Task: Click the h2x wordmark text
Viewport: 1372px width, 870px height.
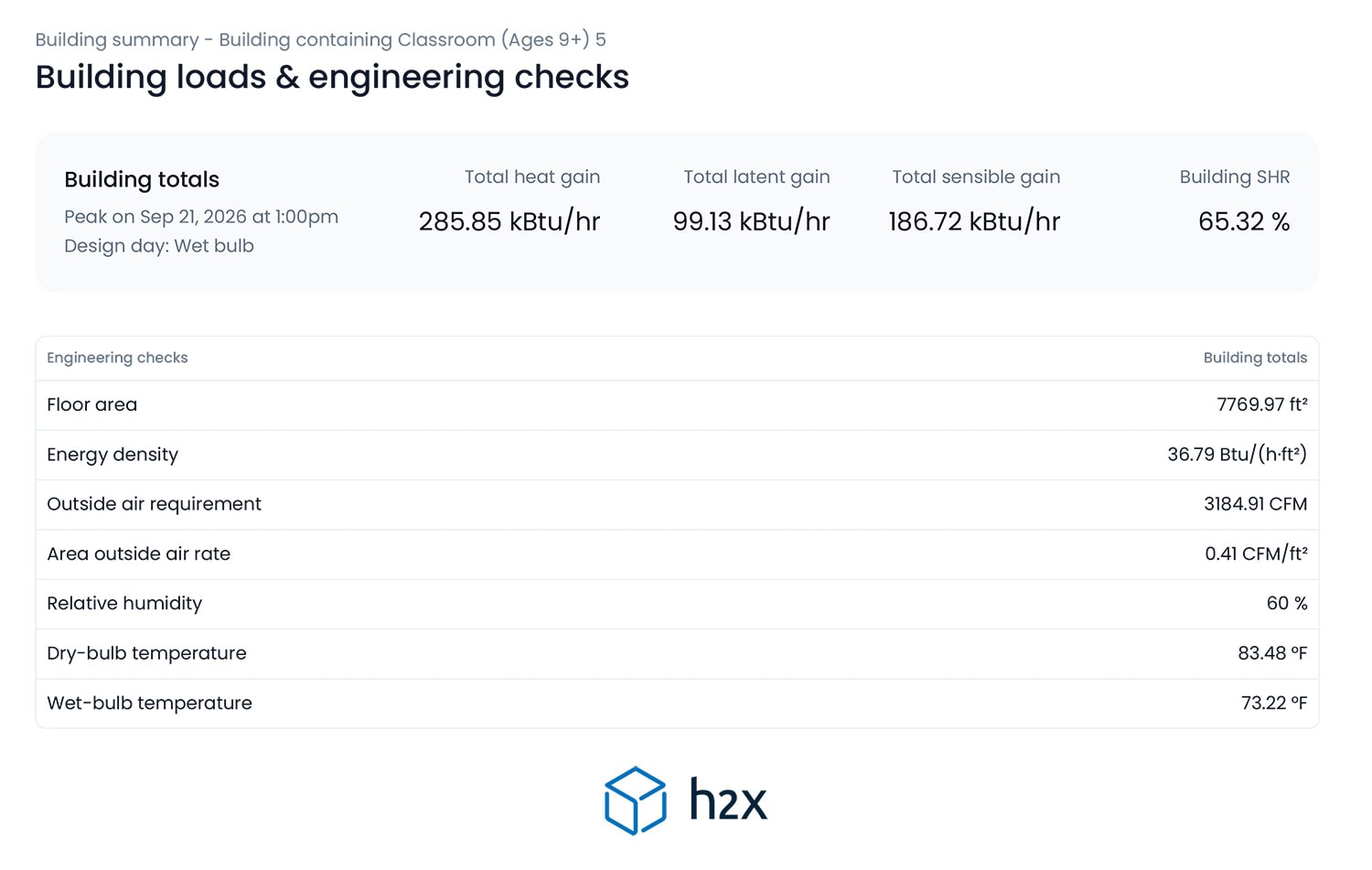Action: [x=728, y=800]
